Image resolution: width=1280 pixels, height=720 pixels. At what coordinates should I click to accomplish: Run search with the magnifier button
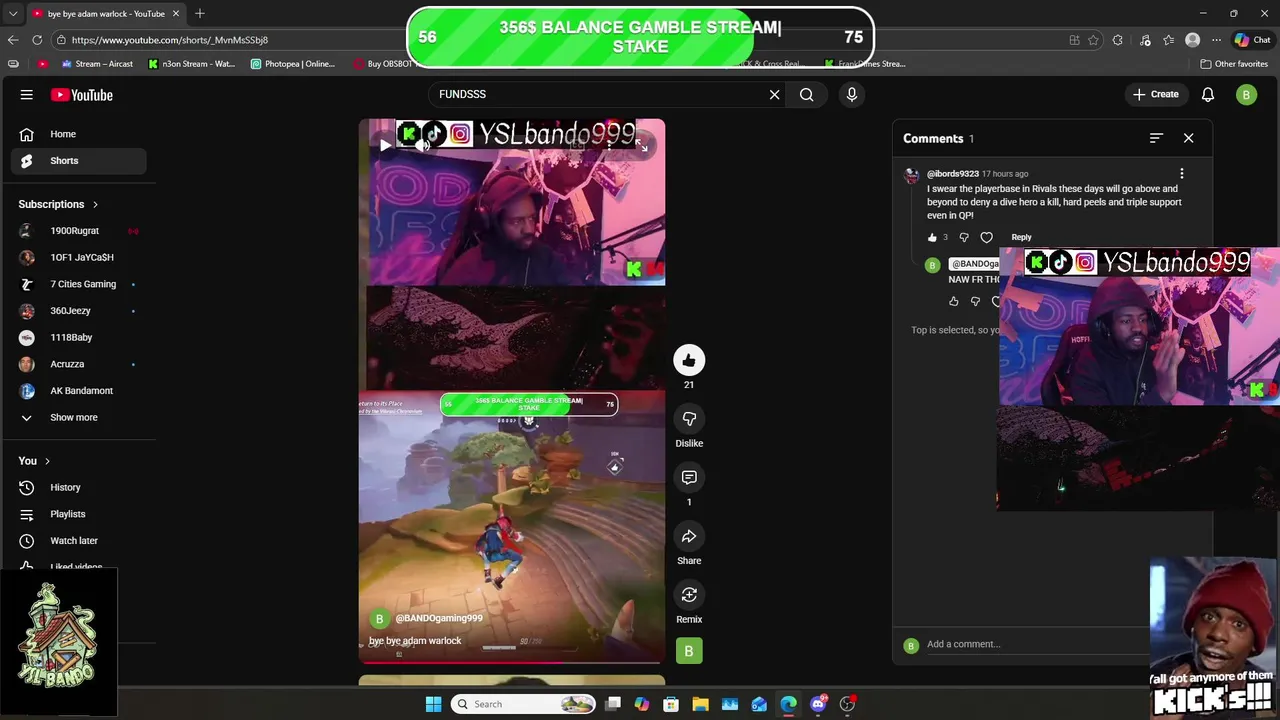[x=806, y=94]
